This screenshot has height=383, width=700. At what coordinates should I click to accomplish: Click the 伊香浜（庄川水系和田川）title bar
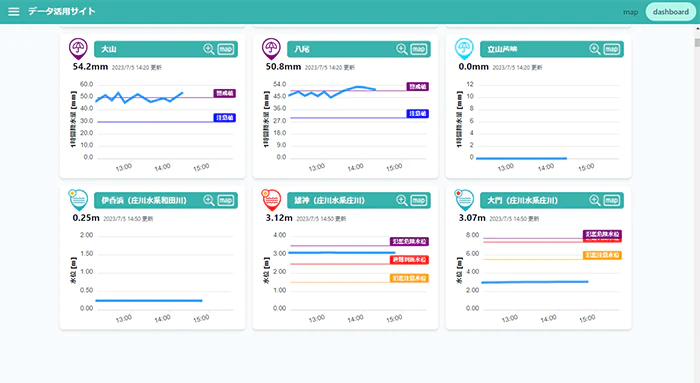(166, 200)
